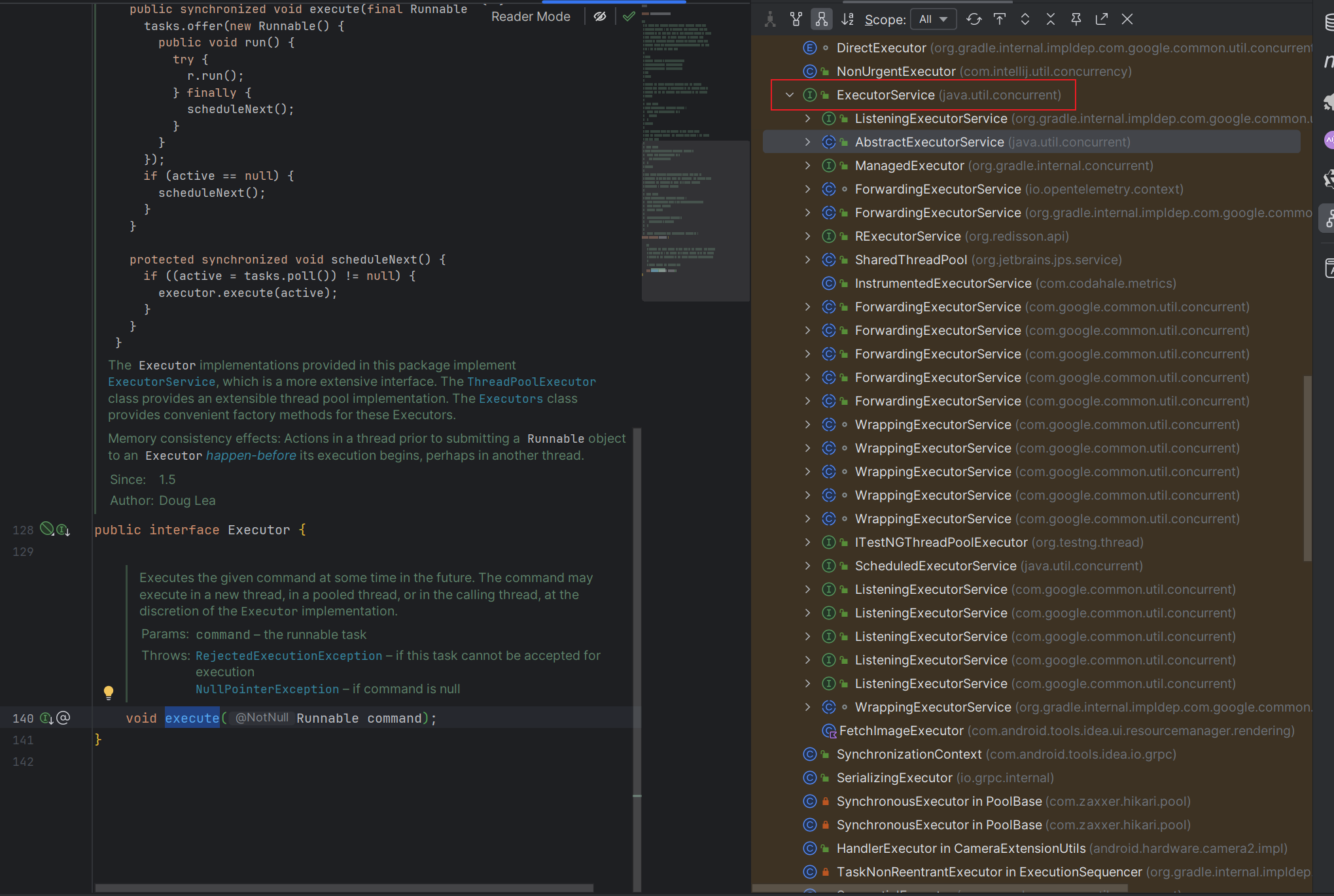This screenshot has height=896, width=1334.
Task: Click the Autoscroll to Source icon
Action: pyautogui.click(x=1000, y=19)
